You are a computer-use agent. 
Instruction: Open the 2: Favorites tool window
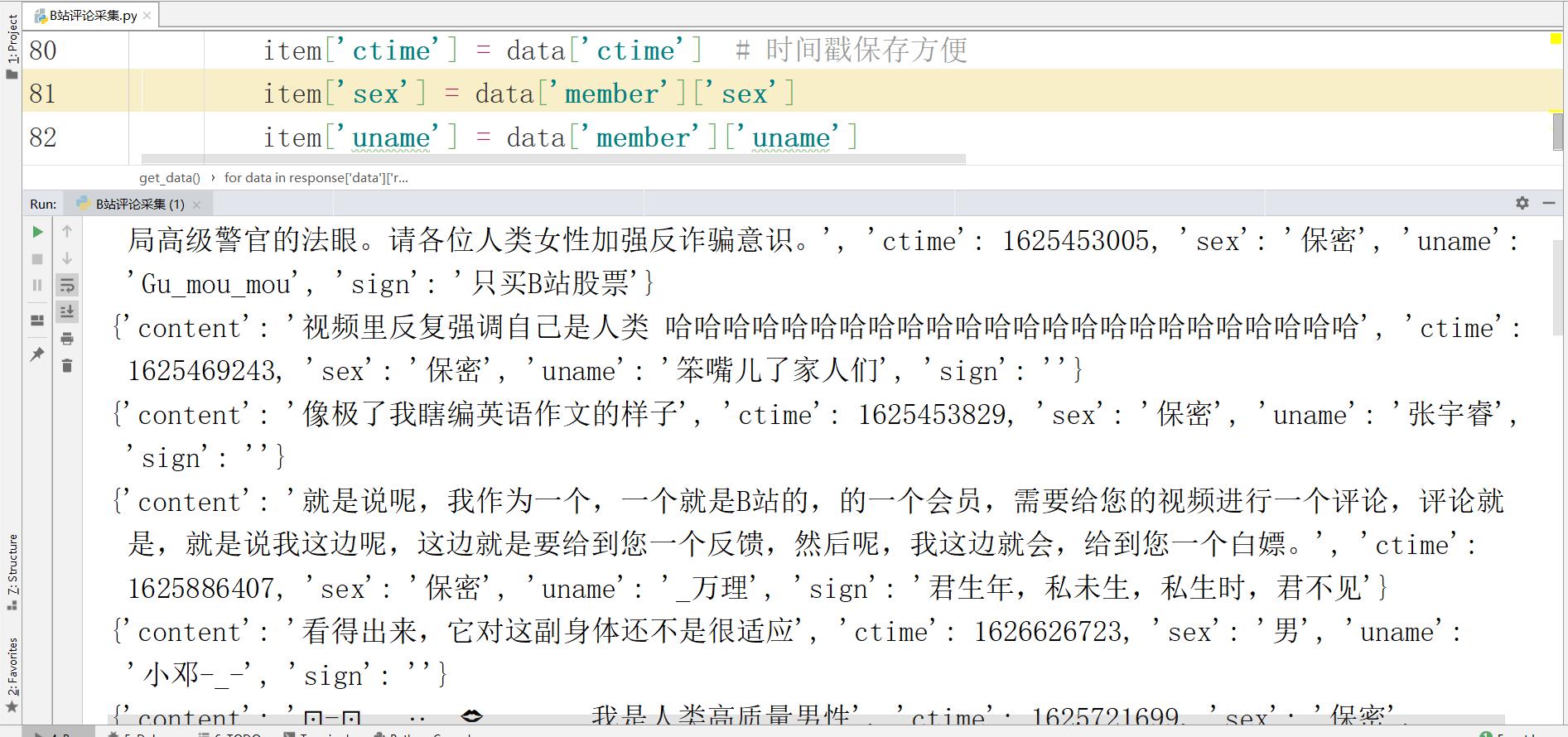coord(12,667)
